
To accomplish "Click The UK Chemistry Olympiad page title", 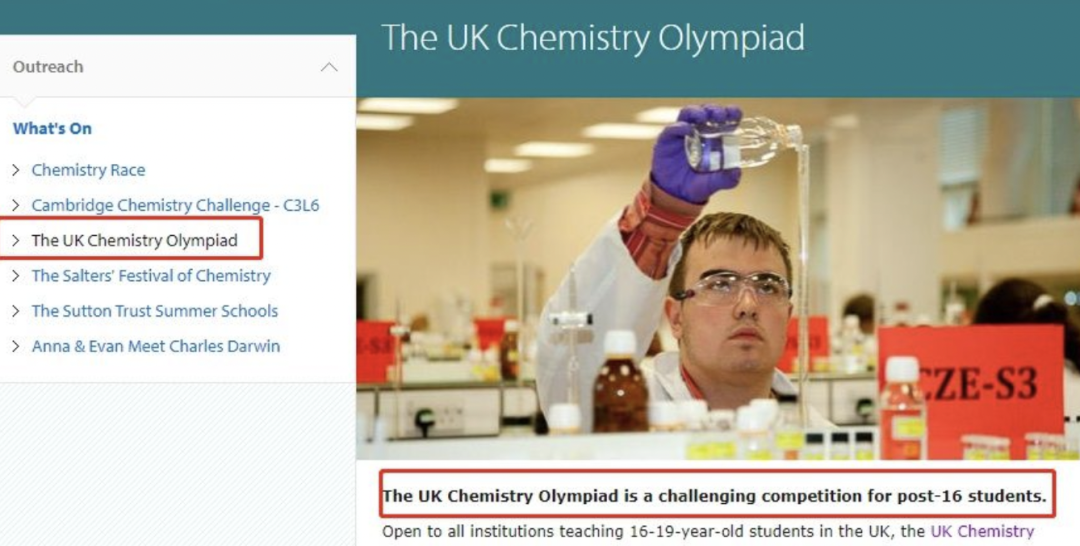I will click(593, 38).
